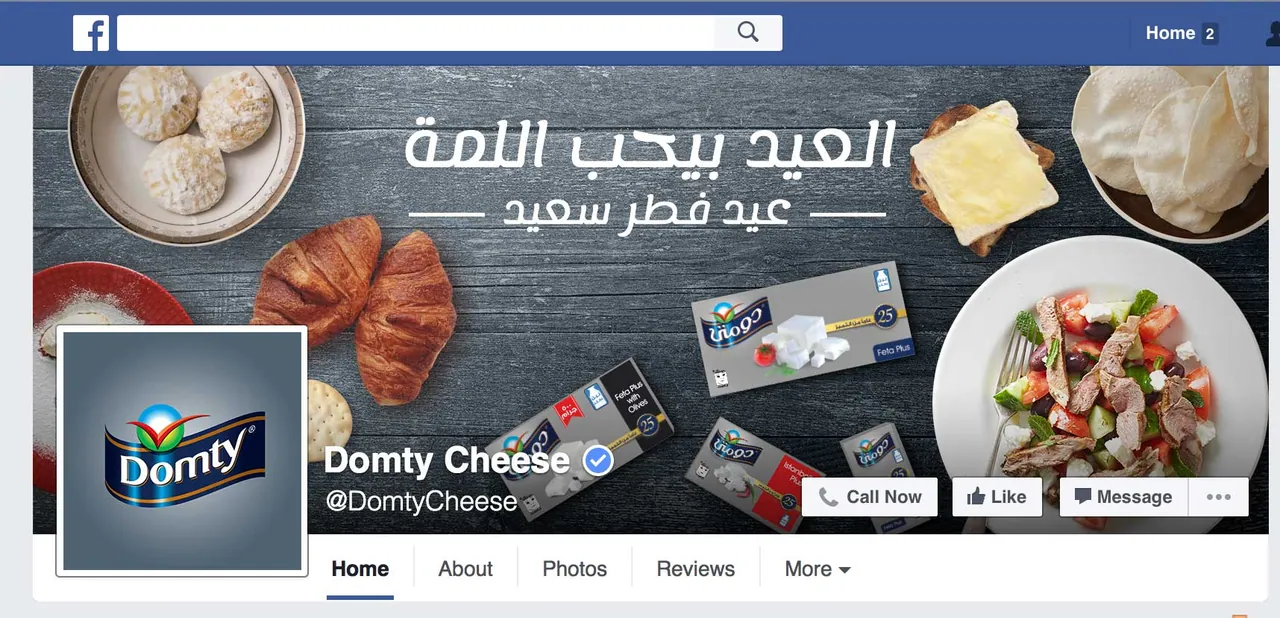Switch to the About tab
The width and height of the screenshot is (1280, 618).
(x=465, y=569)
